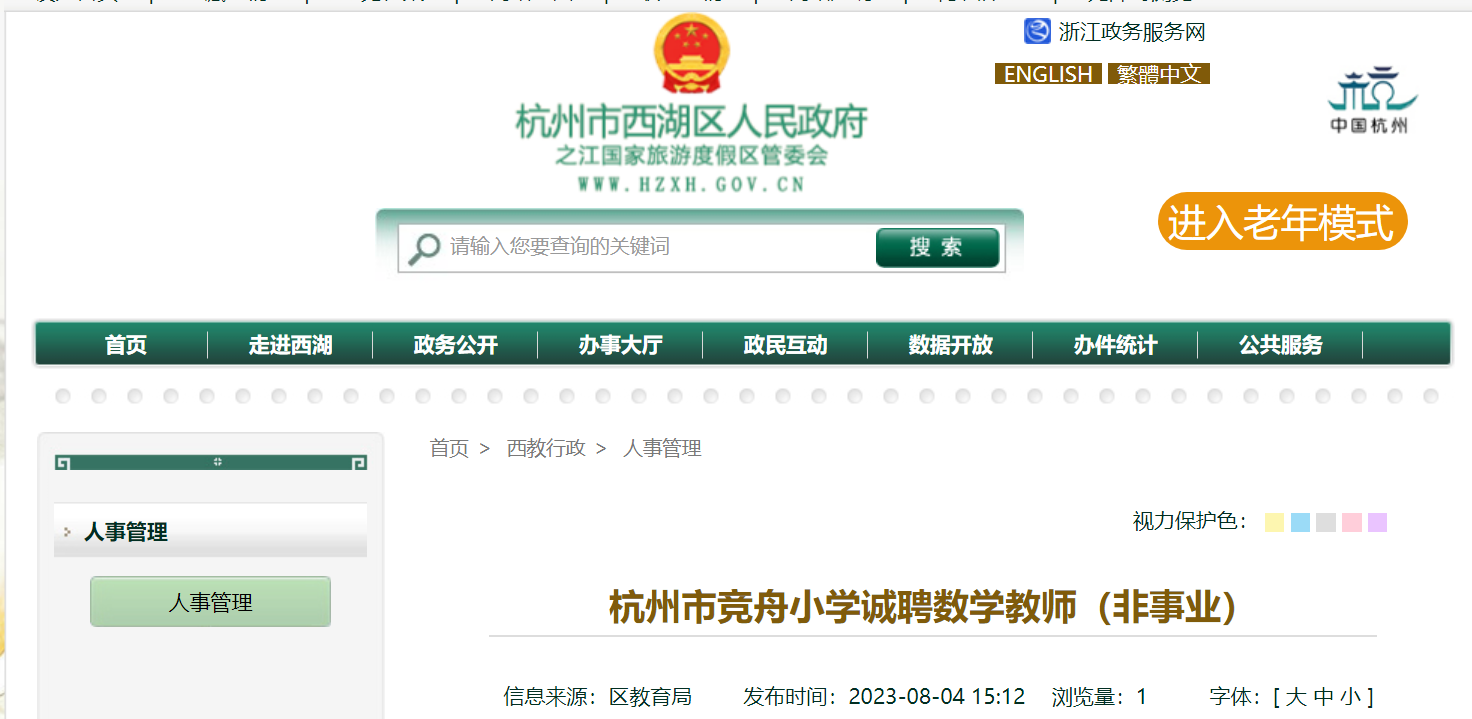Viewport: 1472px width, 719px height.
Task: Click the magnifying glass search icon
Action: 424,247
